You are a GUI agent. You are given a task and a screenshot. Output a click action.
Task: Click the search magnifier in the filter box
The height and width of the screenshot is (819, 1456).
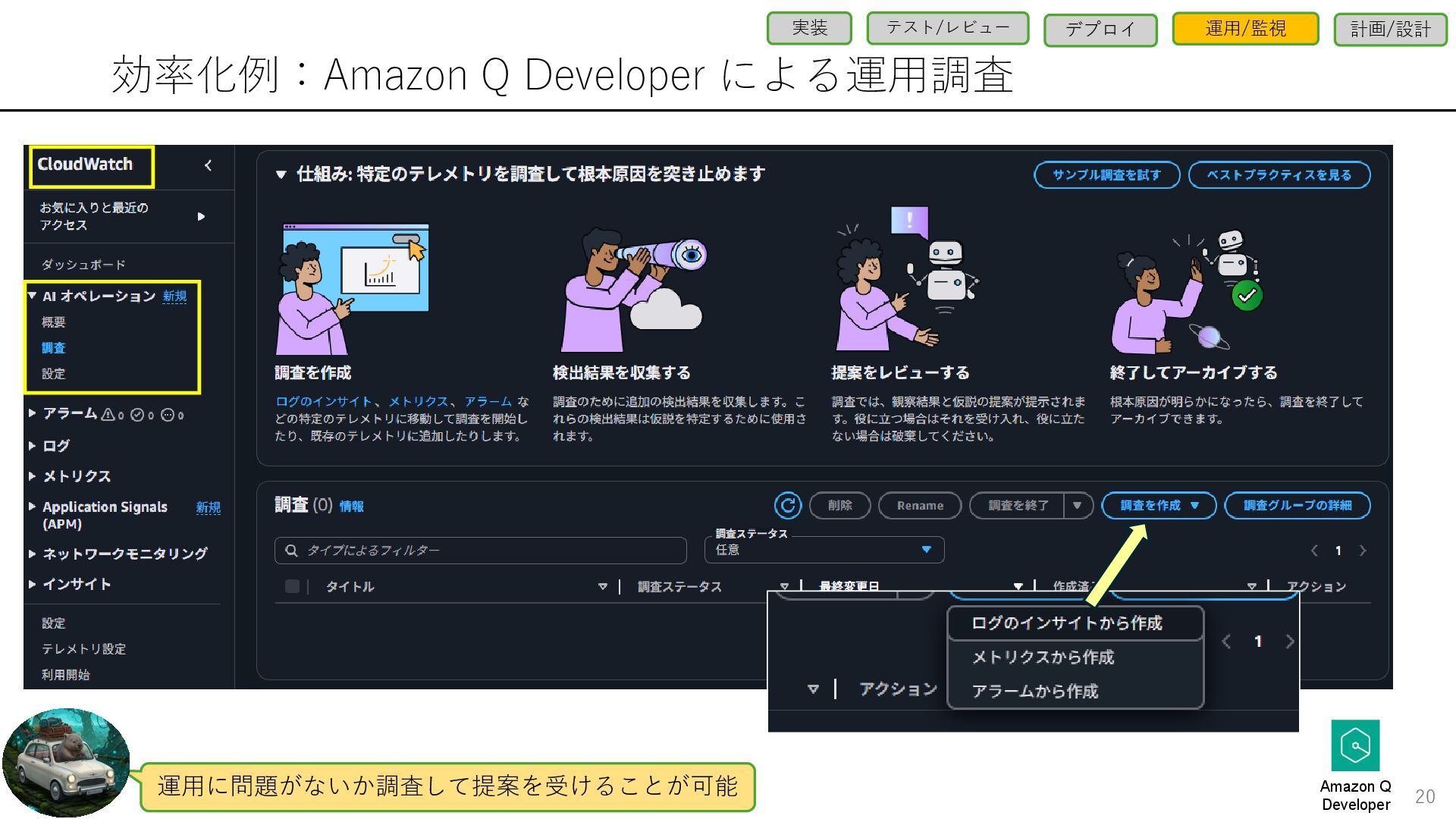click(x=291, y=551)
